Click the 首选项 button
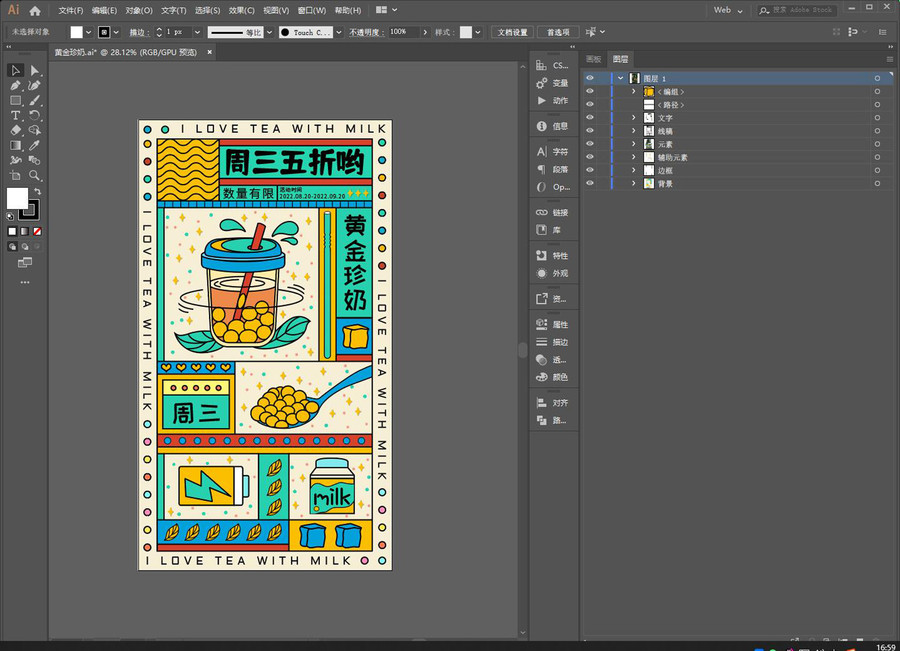Viewport: 900px width, 651px height. (558, 32)
